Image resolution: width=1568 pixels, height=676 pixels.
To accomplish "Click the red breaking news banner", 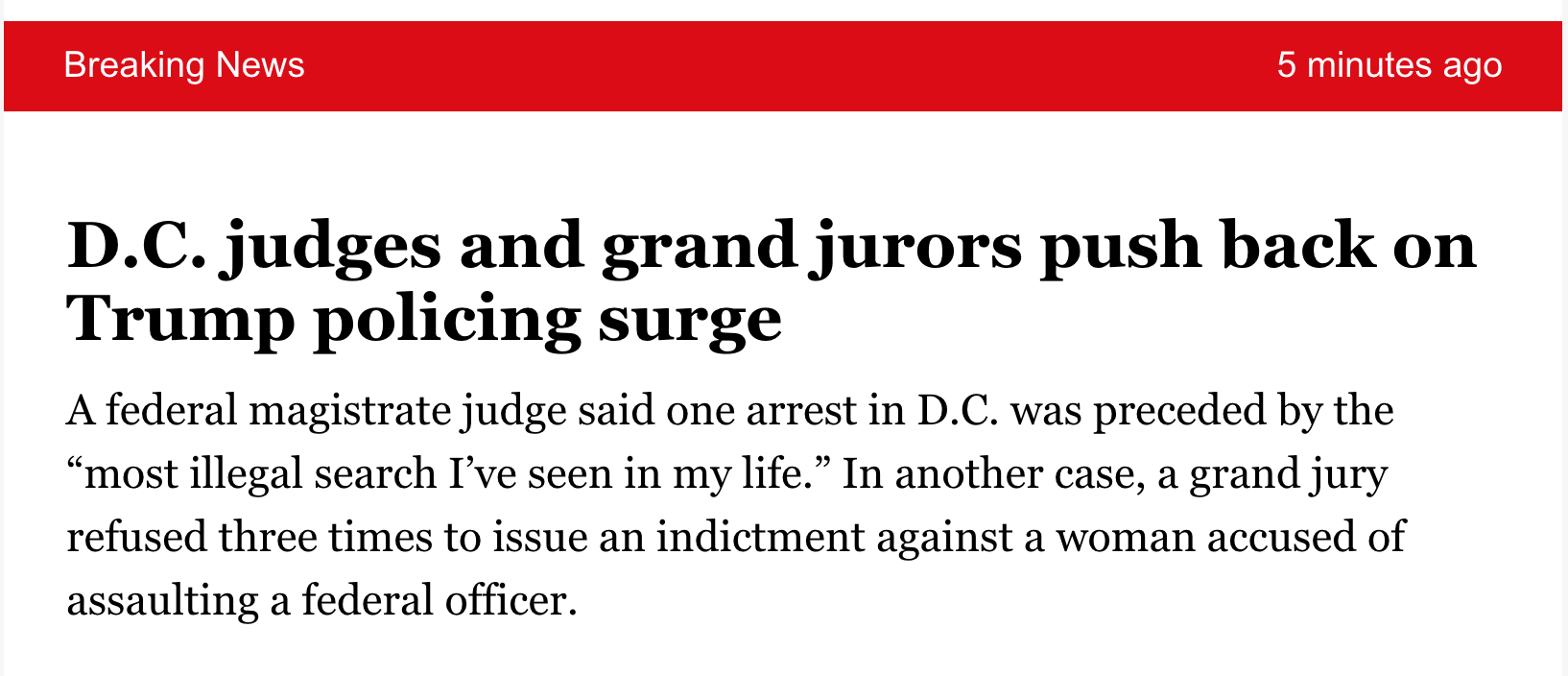I will (x=782, y=65).
